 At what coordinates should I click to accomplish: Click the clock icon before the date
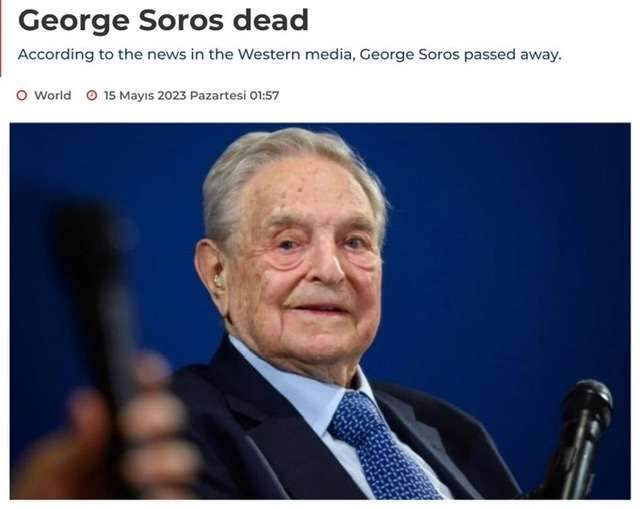click(92, 96)
